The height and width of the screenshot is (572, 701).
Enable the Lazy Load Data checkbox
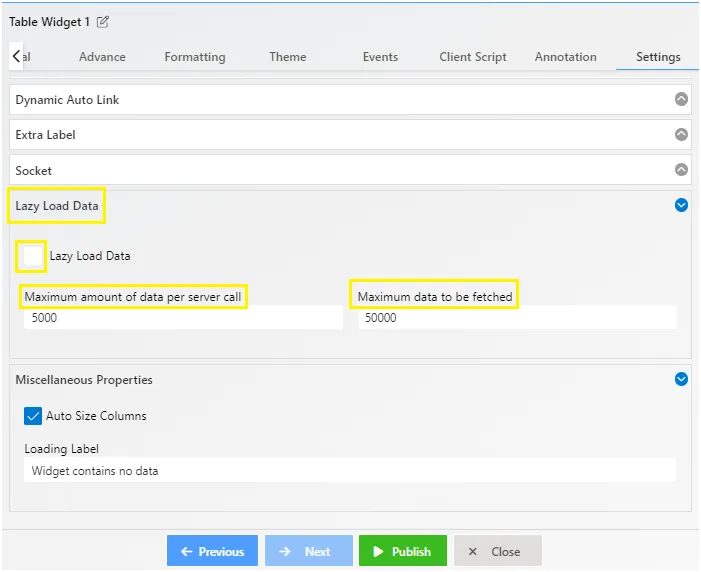33,256
